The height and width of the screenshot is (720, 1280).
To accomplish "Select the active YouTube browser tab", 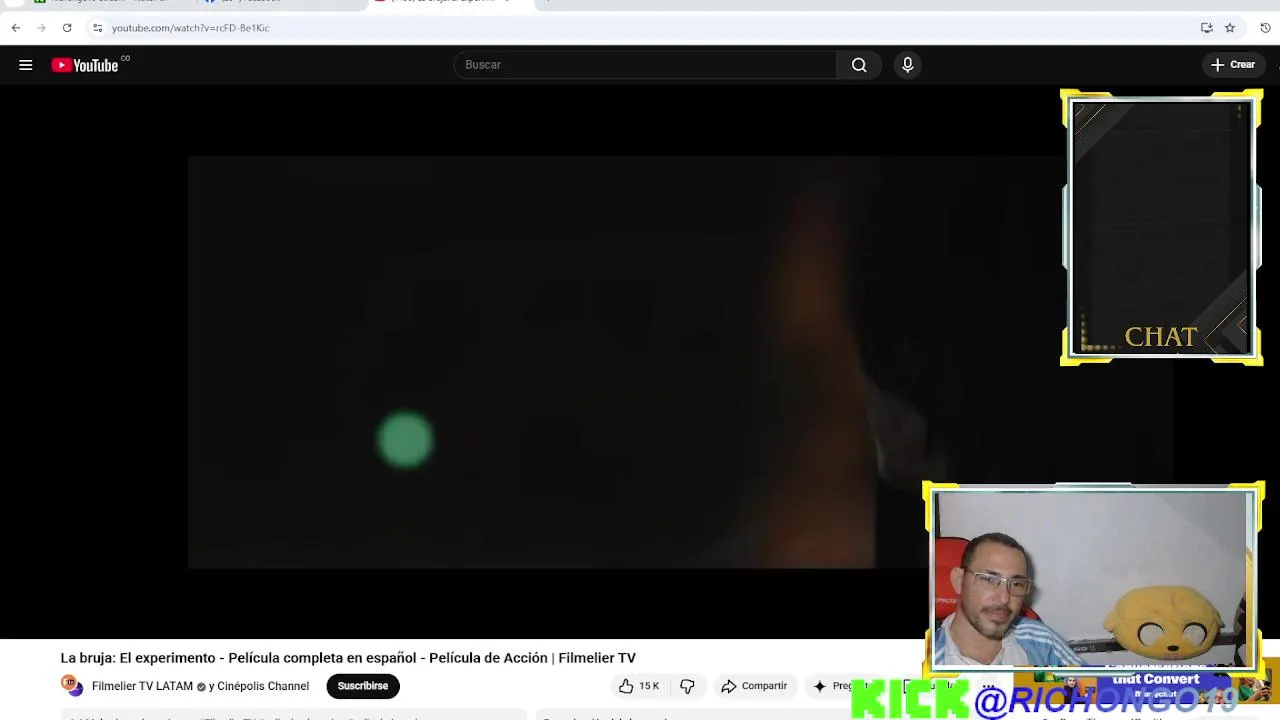I will pos(450,2).
